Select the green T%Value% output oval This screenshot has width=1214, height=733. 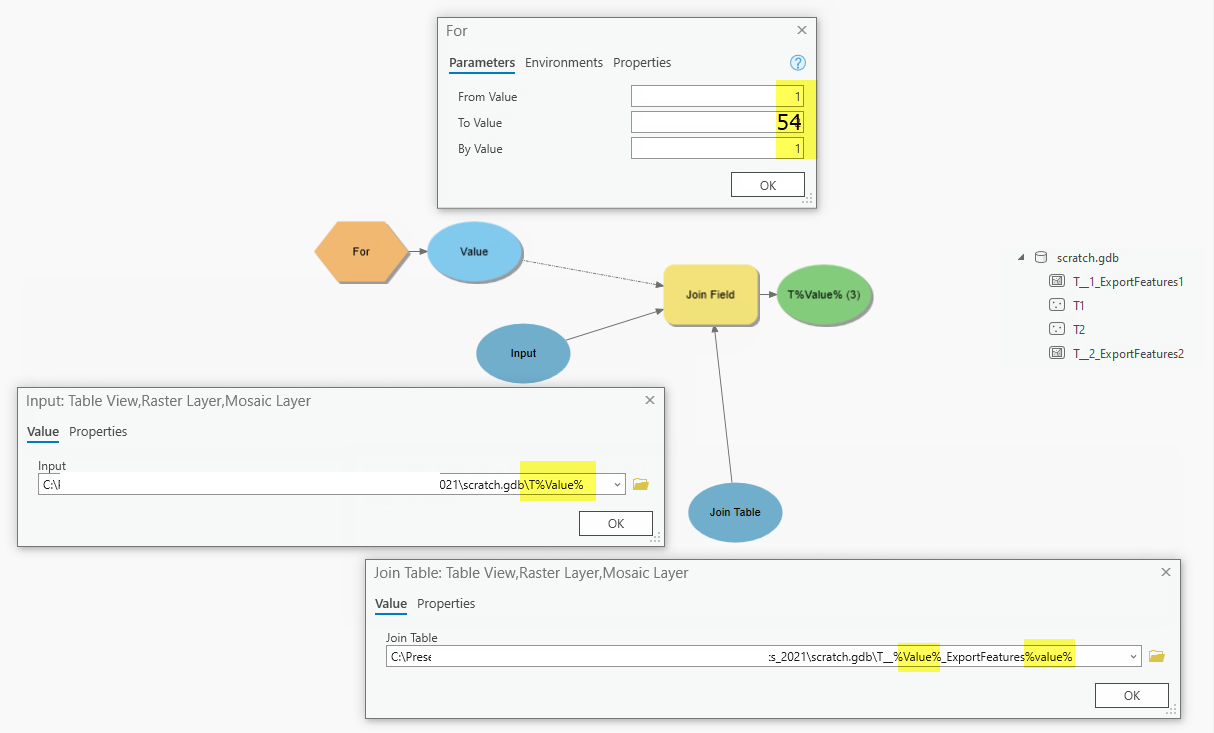823,295
